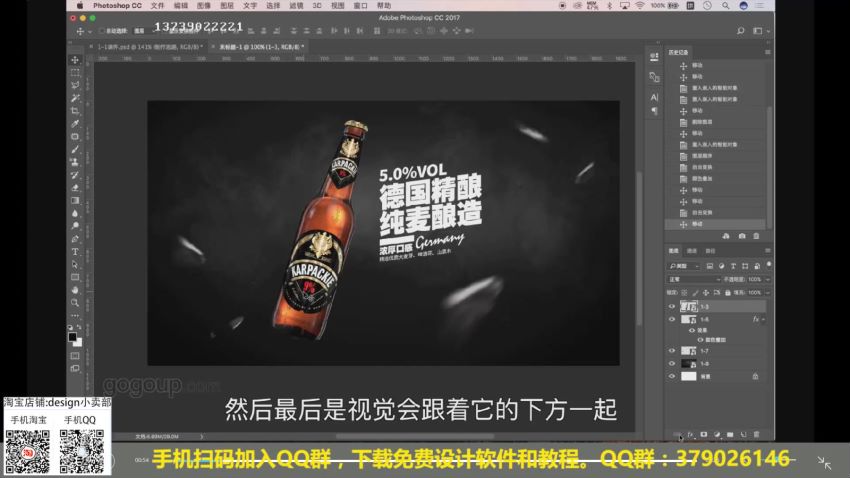Toggle 颜色叠加 effect visibility eye

point(700,340)
